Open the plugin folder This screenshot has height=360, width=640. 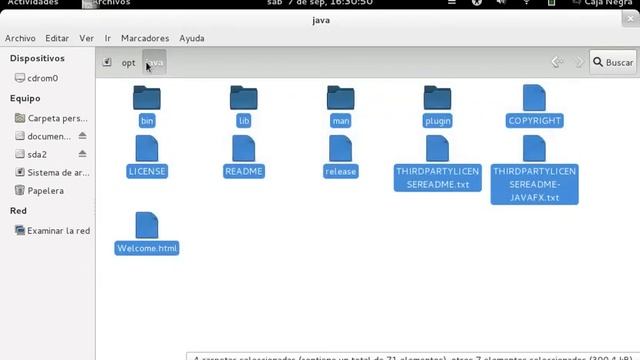pyautogui.click(x=437, y=98)
